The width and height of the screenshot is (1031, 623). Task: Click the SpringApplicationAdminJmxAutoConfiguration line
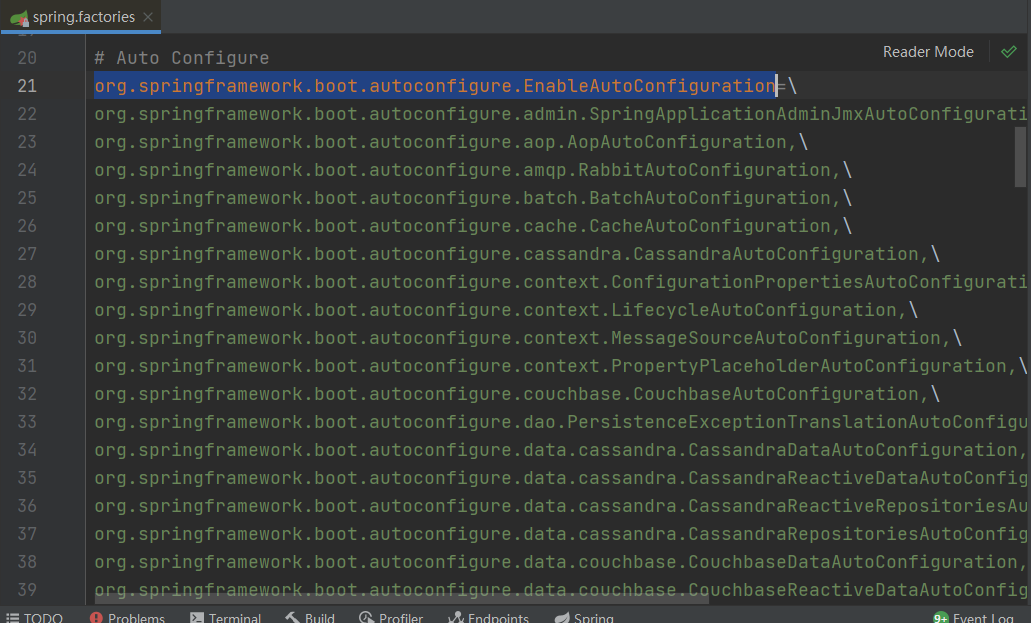click(x=560, y=114)
